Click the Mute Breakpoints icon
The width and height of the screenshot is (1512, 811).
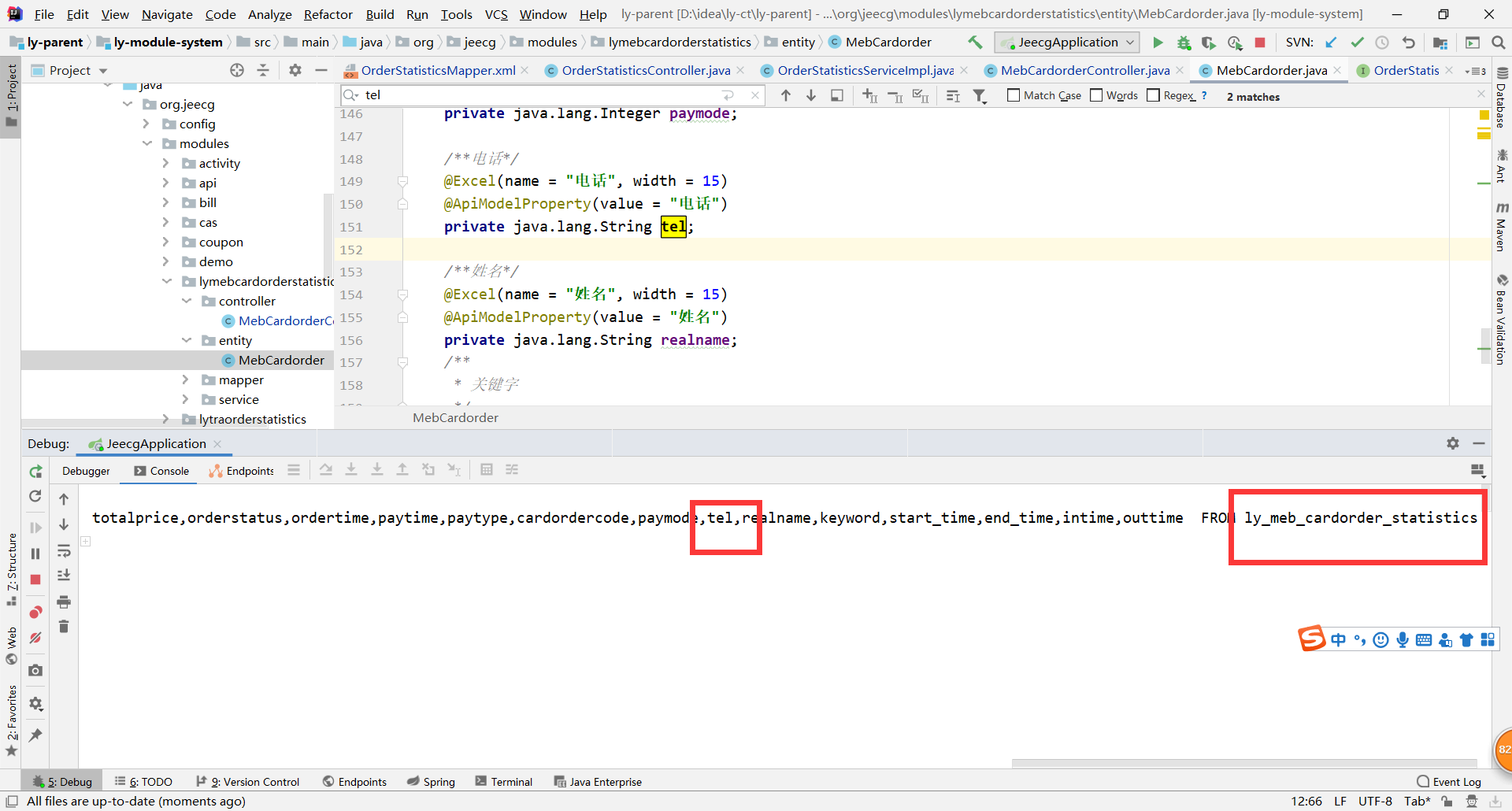point(35,638)
